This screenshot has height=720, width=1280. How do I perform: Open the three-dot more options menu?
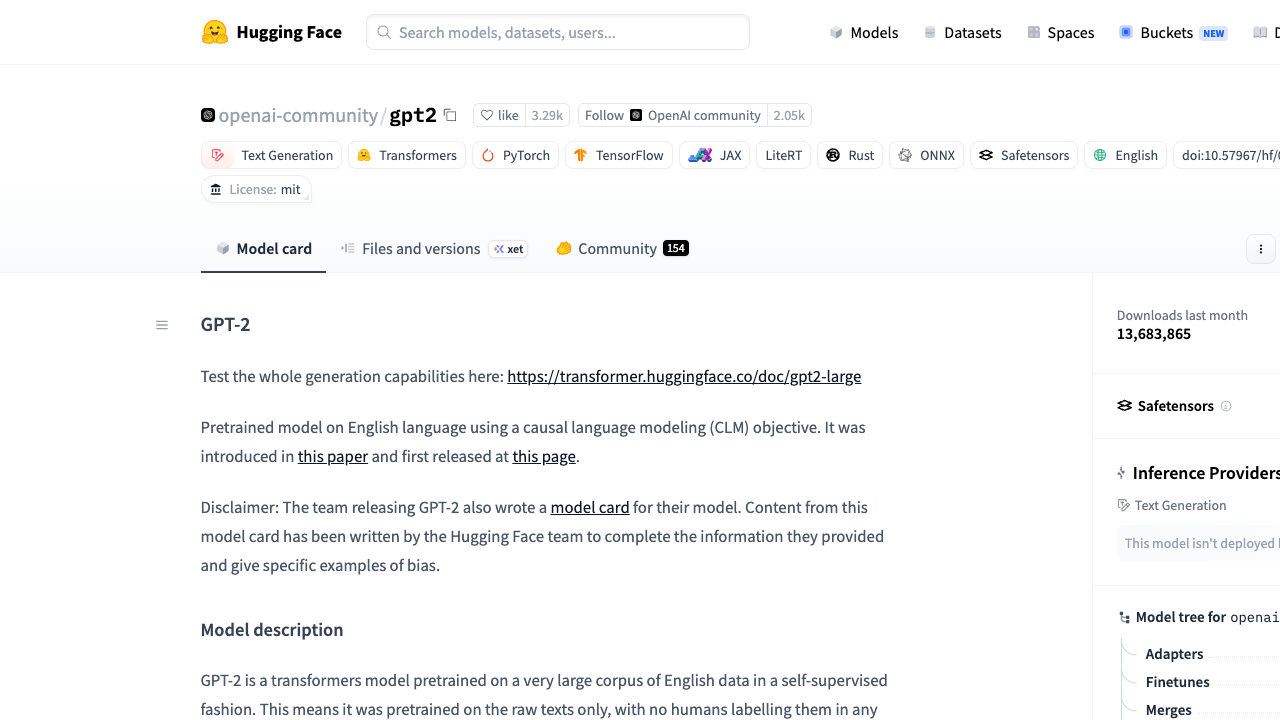click(1261, 249)
